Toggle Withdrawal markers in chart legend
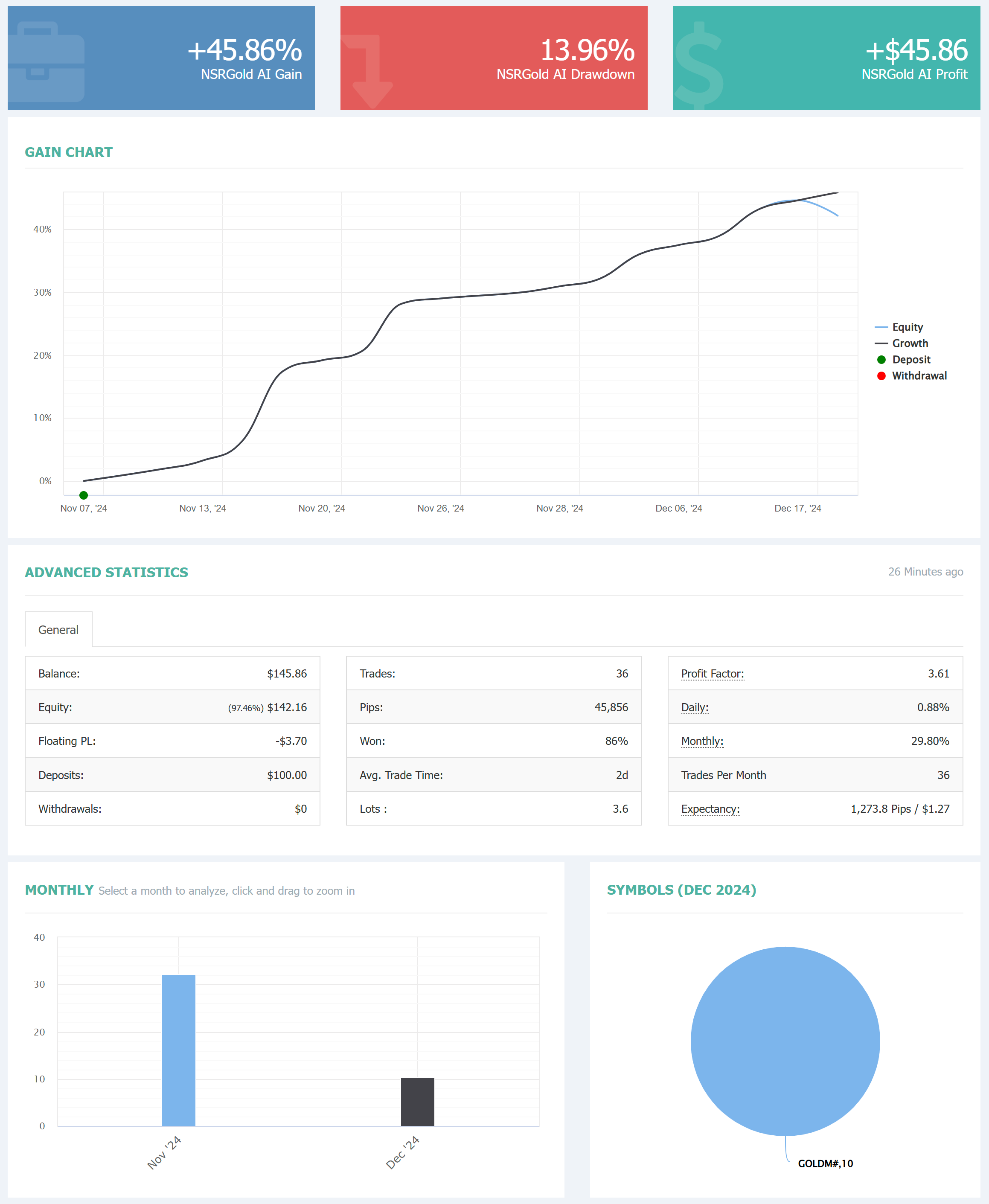This screenshot has width=989, height=1204. [x=918, y=376]
